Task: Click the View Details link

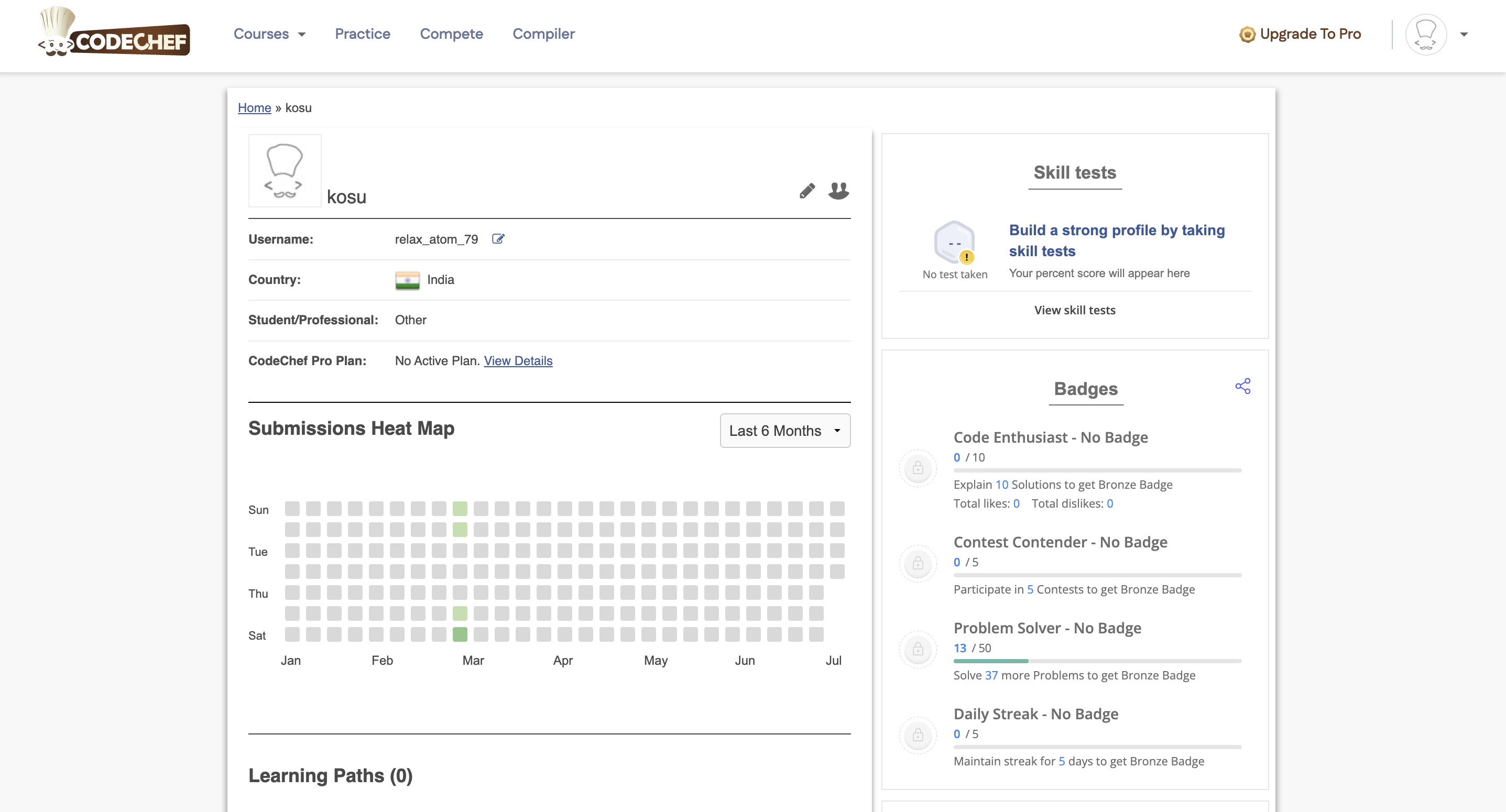Action: tap(517, 361)
